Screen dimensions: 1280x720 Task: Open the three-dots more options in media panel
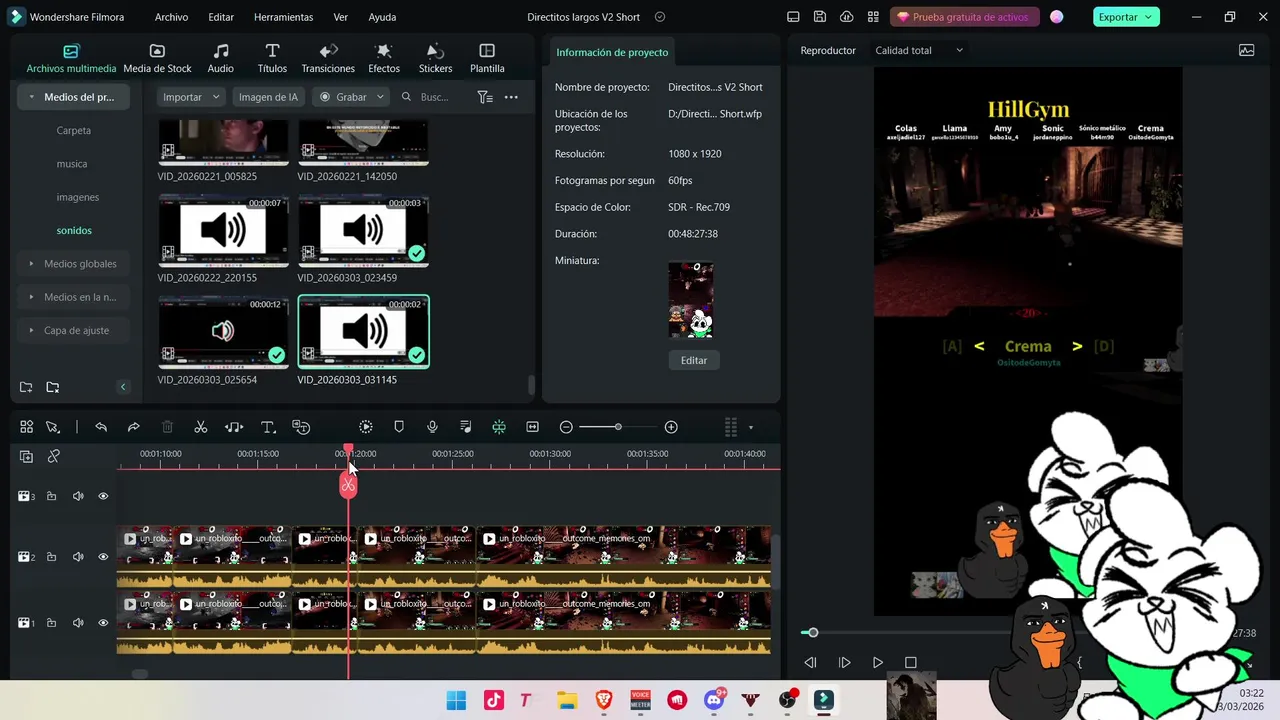pyautogui.click(x=511, y=97)
